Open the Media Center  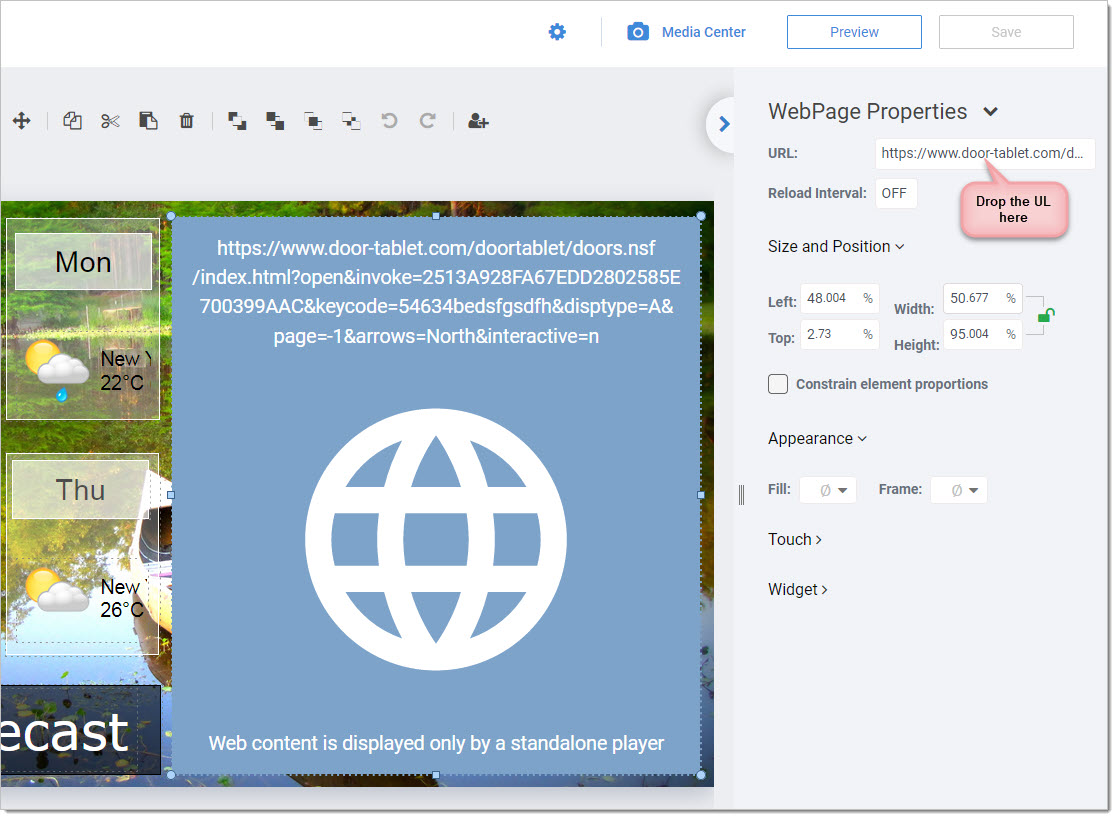687,32
